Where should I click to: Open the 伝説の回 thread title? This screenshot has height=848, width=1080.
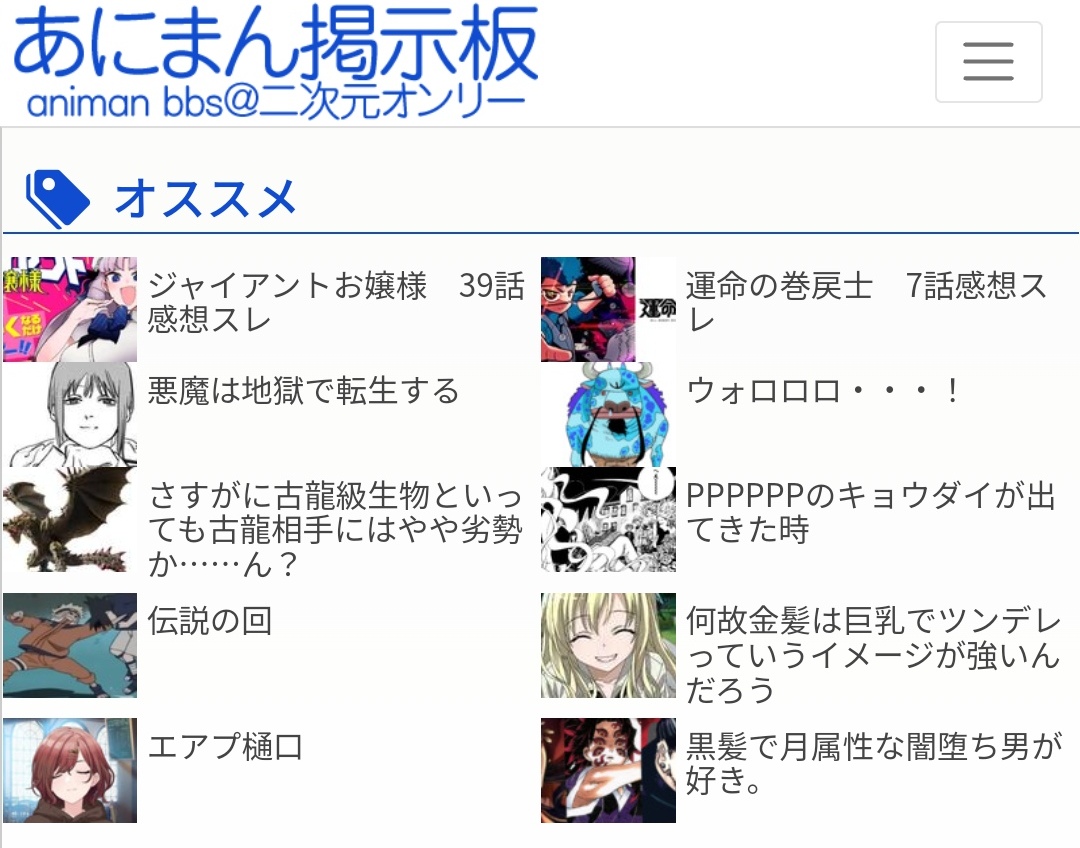(209, 621)
